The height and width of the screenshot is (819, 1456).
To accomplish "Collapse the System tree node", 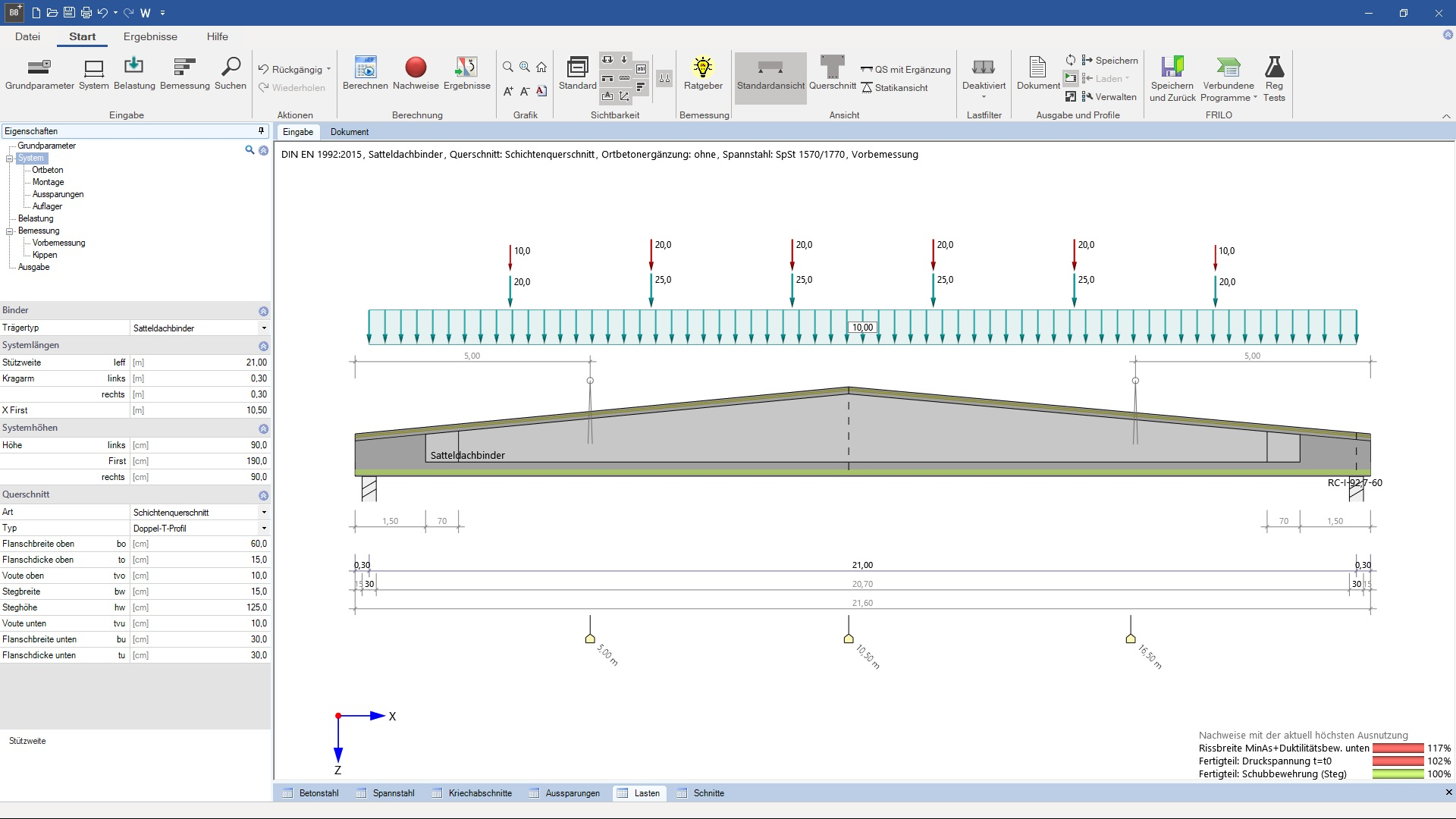I will [x=10, y=158].
